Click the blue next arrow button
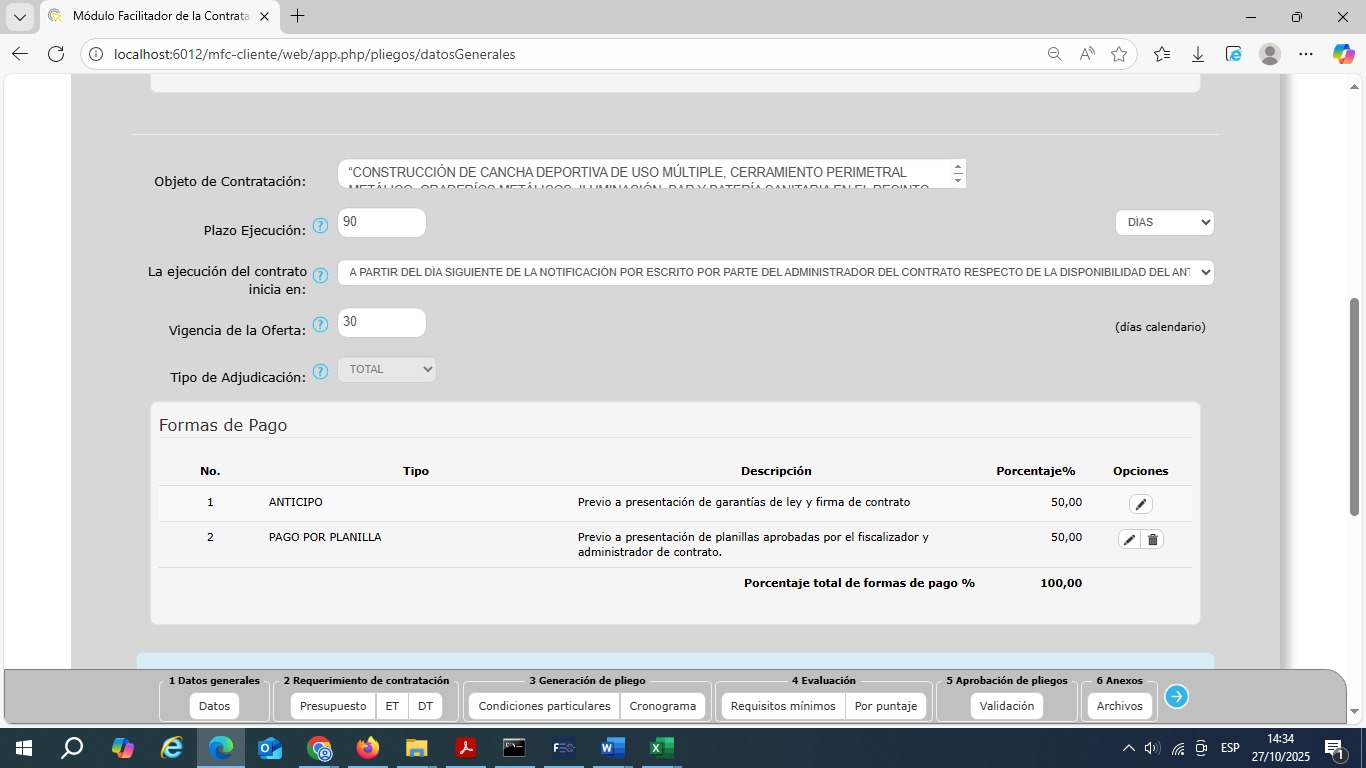 pos(1176,697)
